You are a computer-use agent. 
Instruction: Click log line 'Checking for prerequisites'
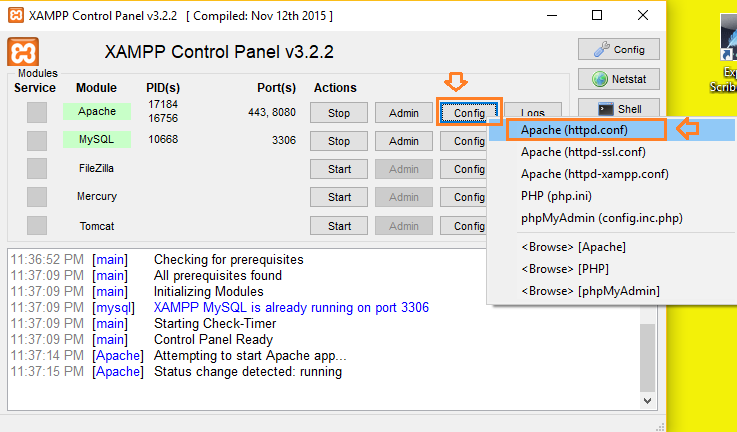pyautogui.click(x=228, y=259)
